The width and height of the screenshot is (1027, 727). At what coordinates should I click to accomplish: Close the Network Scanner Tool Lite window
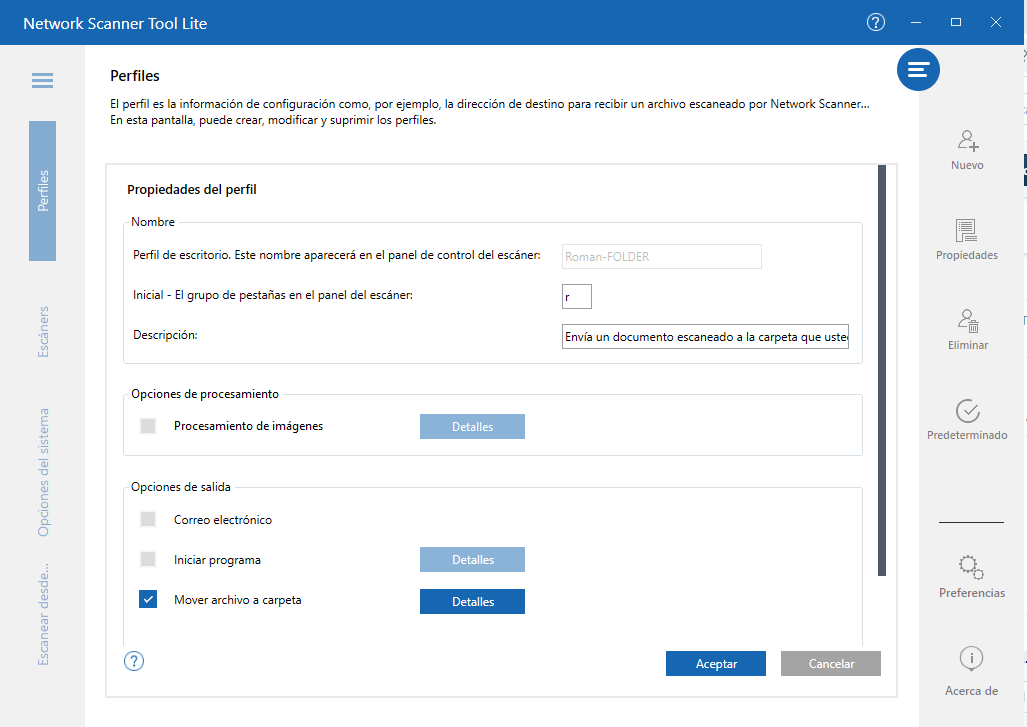996,22
